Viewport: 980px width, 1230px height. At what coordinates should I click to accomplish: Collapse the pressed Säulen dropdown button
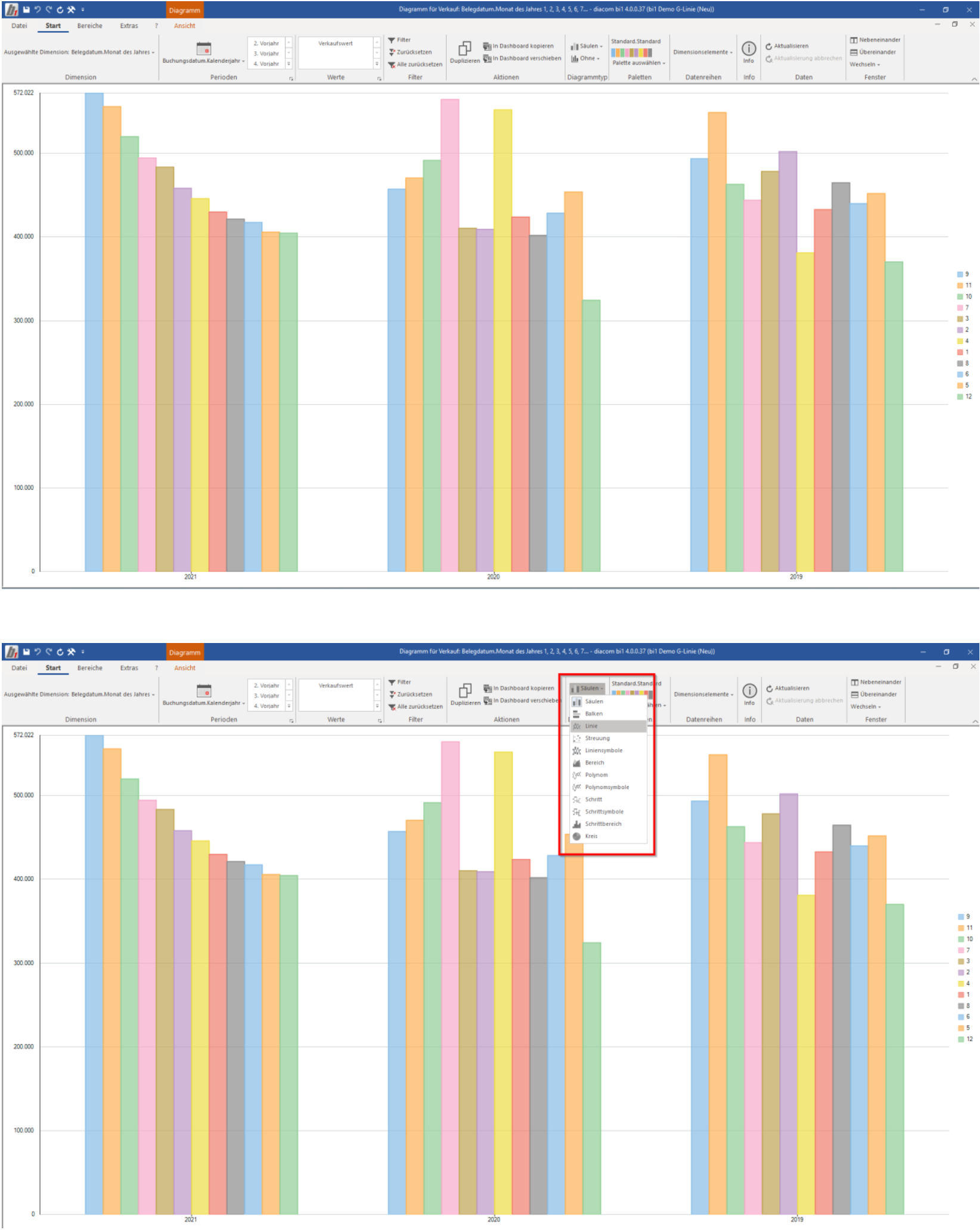[587, 688]
